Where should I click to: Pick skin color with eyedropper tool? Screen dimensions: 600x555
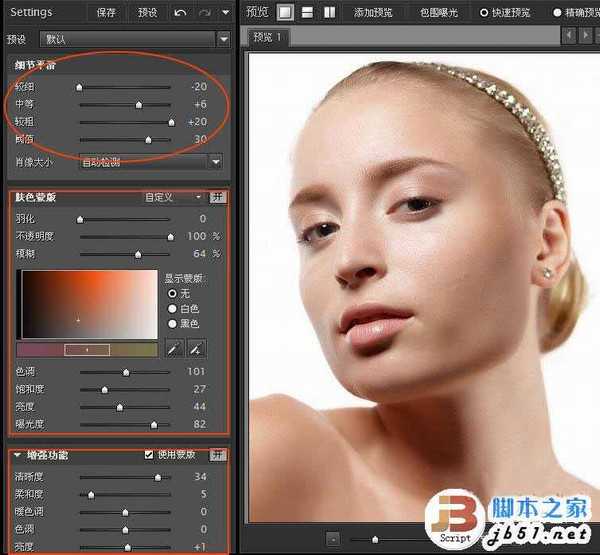point(173,349)
